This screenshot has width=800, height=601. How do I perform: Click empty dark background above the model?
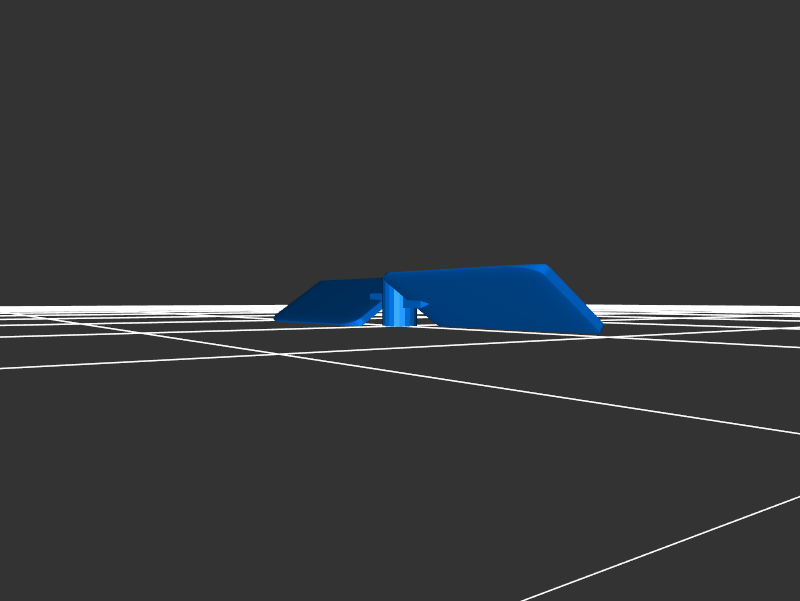(x=400, y=130)
